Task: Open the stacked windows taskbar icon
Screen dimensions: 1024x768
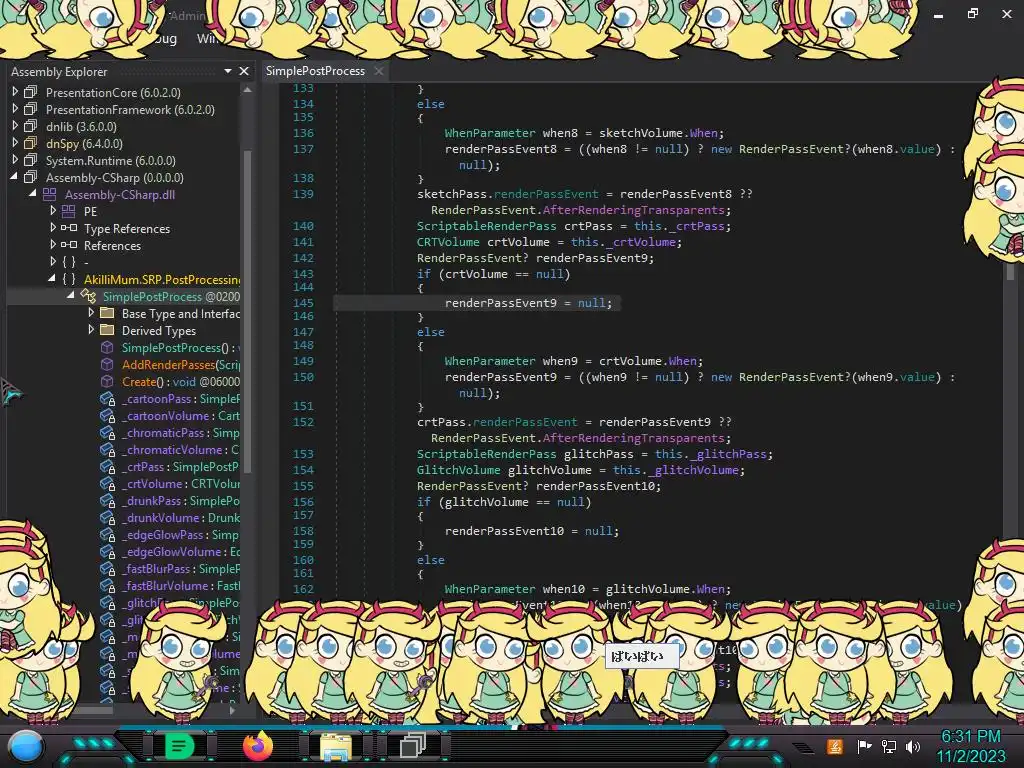Action: [x=413, y=746]
